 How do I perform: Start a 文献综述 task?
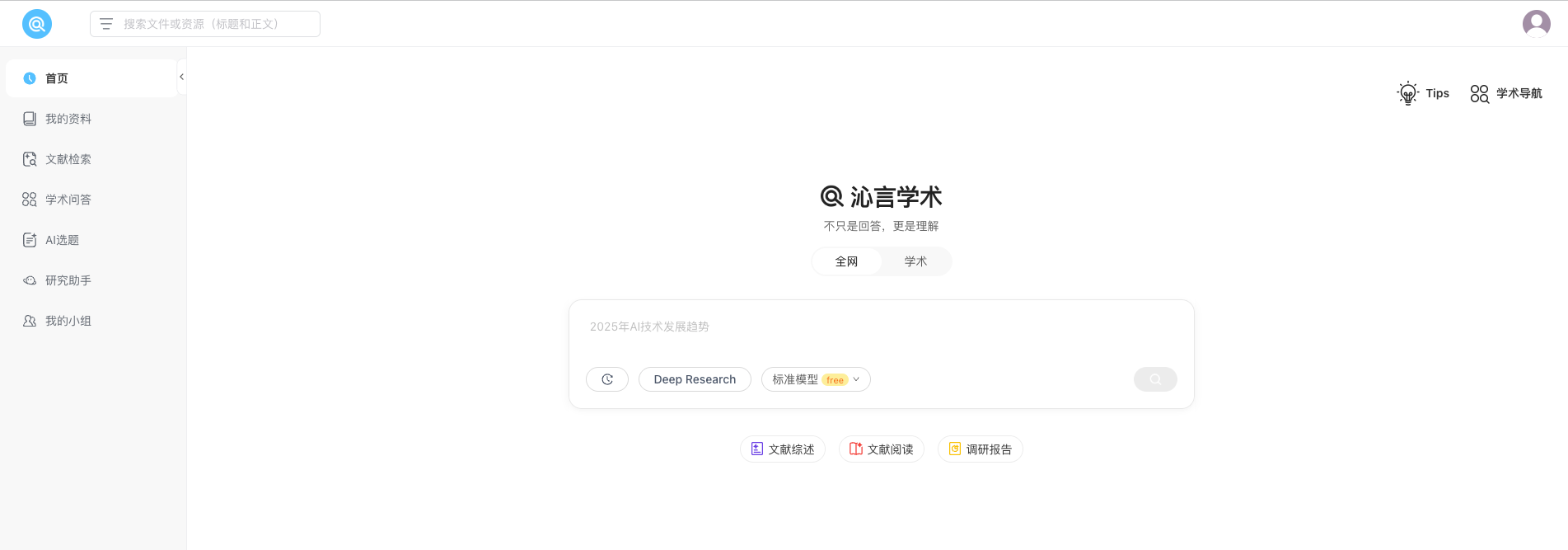coord(783,449)
